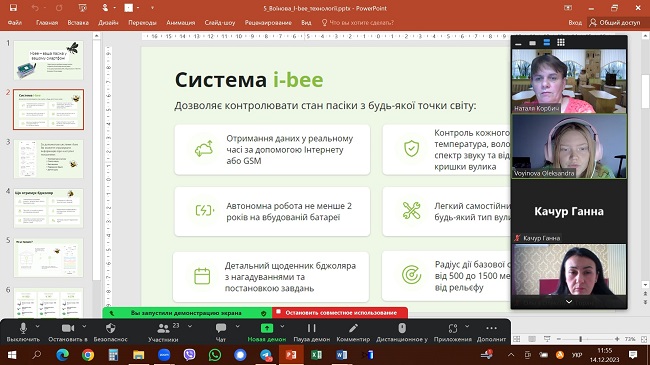Open the Участники participants panel
Screen dimensions: 650x365
[x=163, y=333]
